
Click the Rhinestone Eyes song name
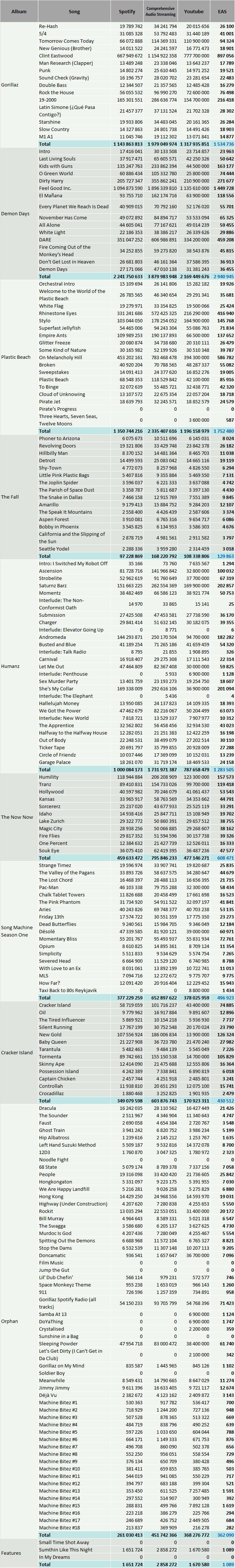pyautogui.click(x=58, y=314)
